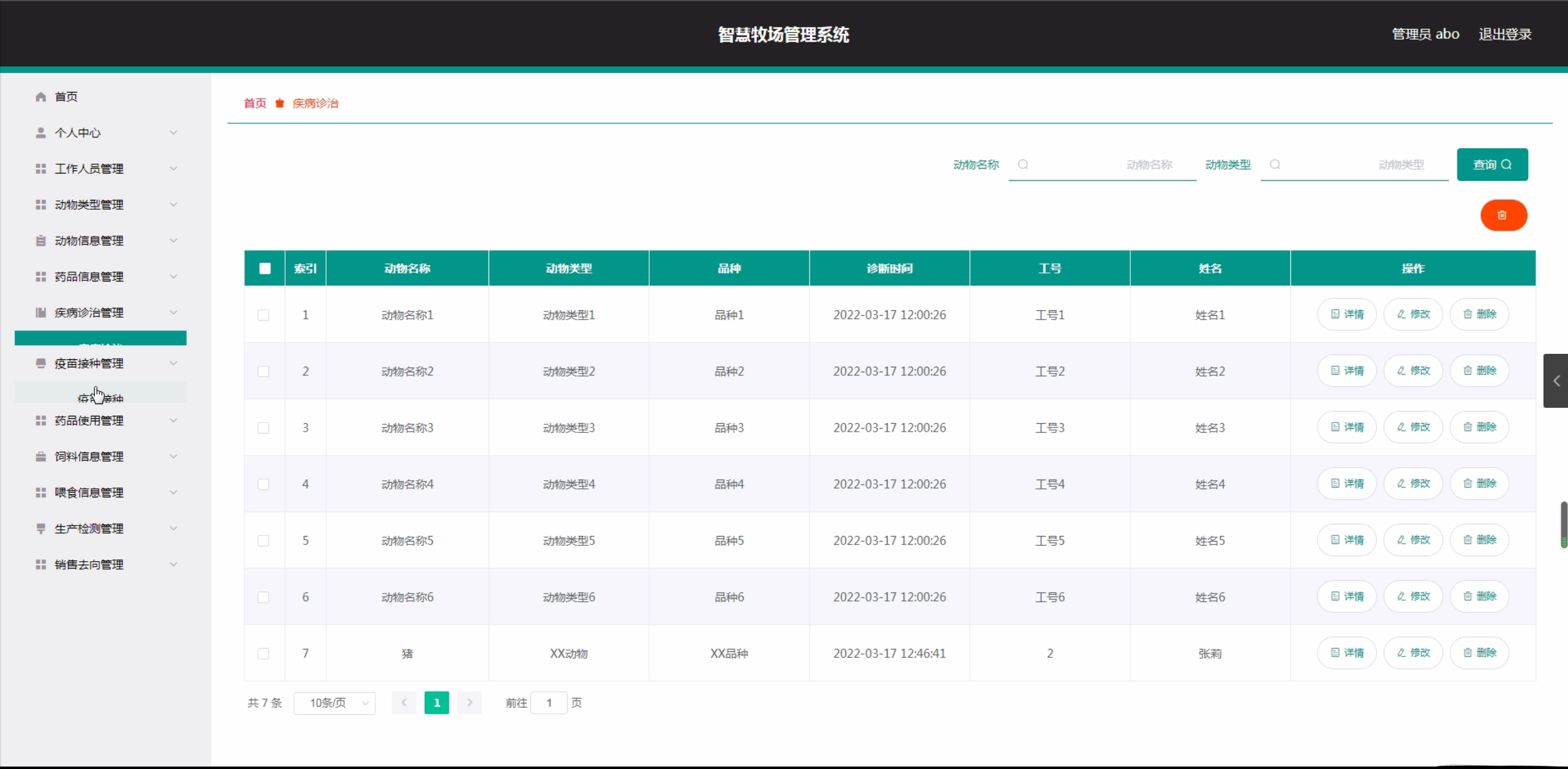
Task: Select the 生产检测管理 sidebar menu
Action: coord(89,529)
